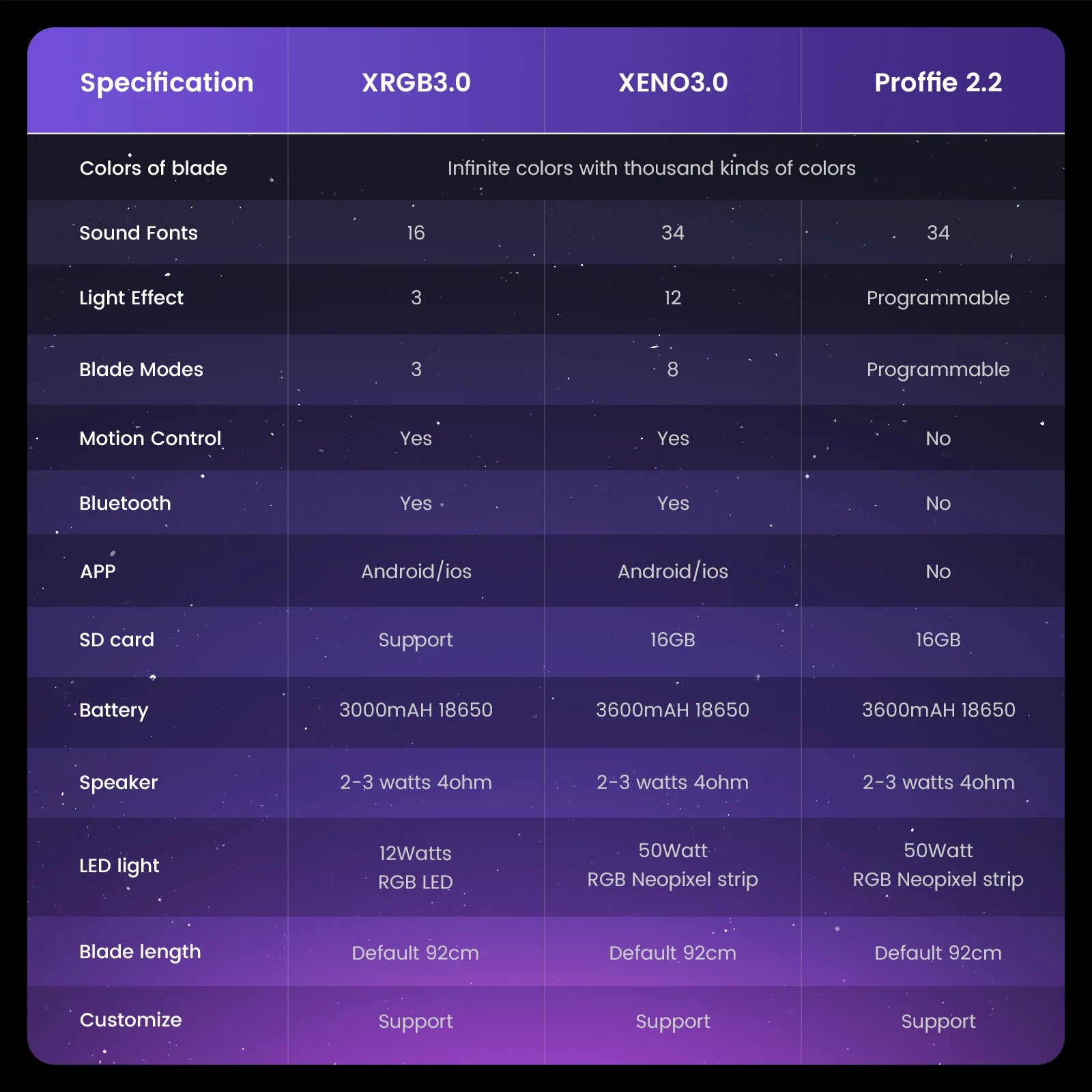This screenshot has width=1092, height=1092.
Task: Click the Light Effect row label
Action: [x=132, y=298]
